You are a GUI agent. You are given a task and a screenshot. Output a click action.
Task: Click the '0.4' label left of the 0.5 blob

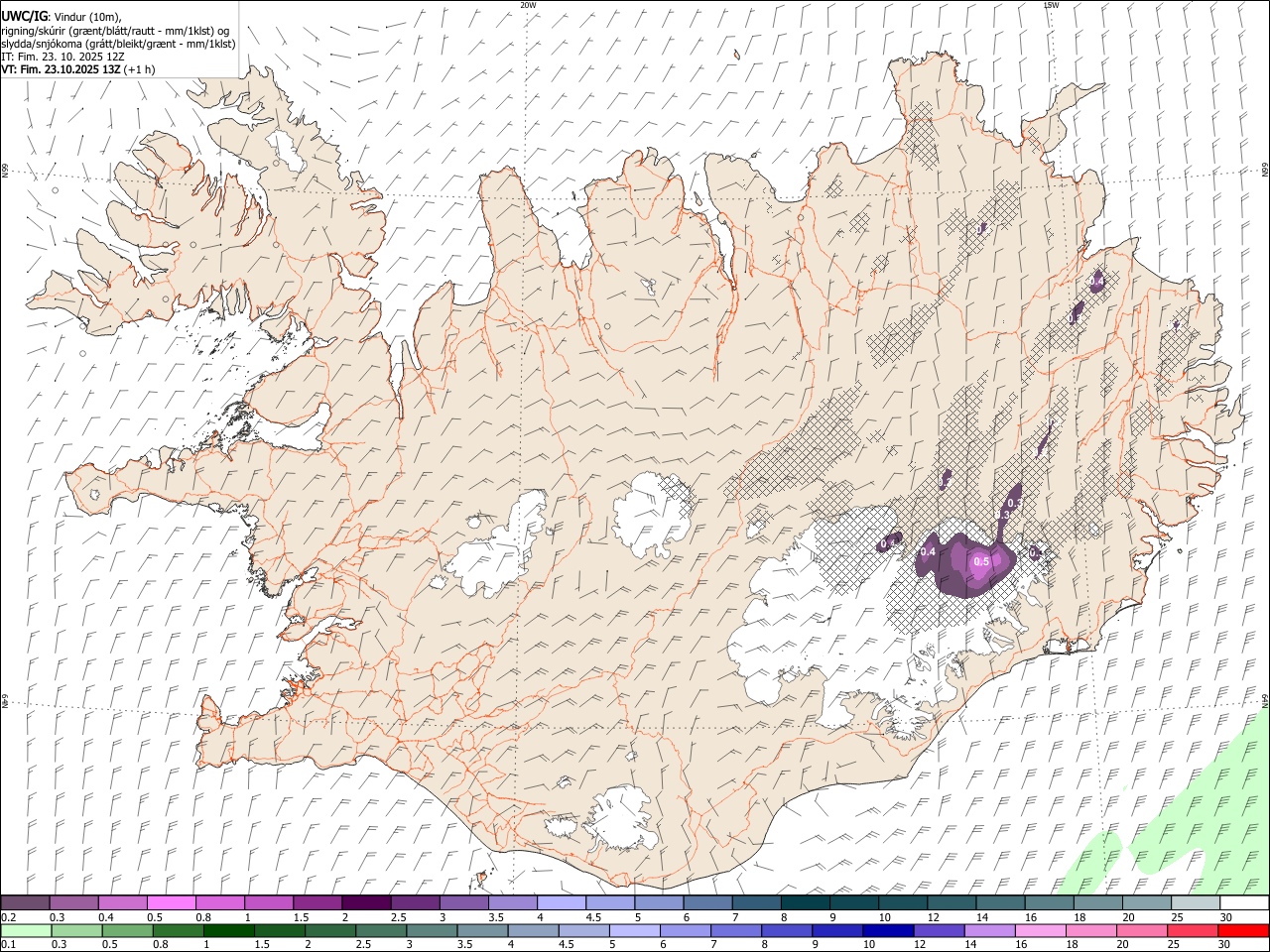[929, 551]
